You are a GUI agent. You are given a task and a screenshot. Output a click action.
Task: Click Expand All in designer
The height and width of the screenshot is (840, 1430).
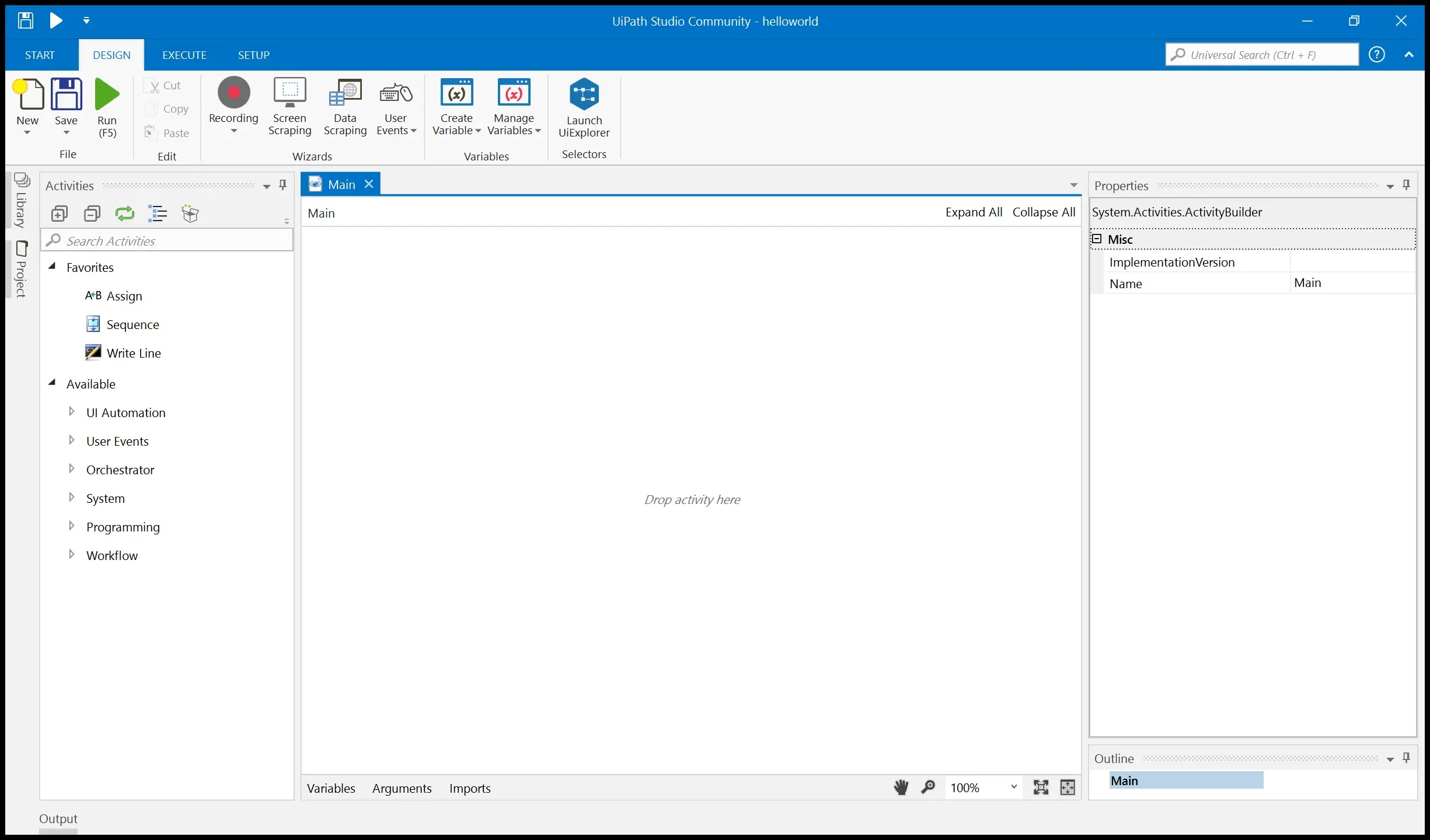pos(974,212)
